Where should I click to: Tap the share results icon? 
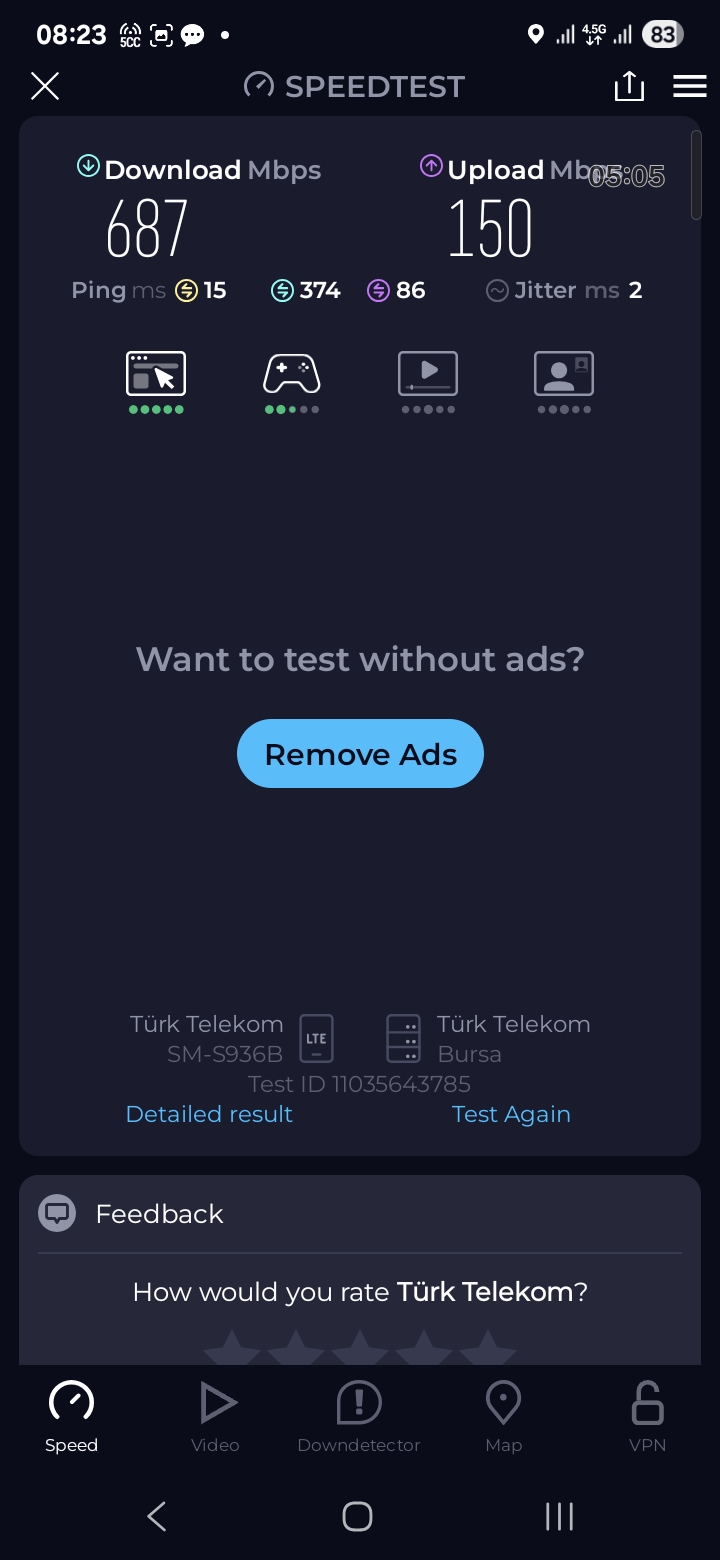[x=629, y=86]
